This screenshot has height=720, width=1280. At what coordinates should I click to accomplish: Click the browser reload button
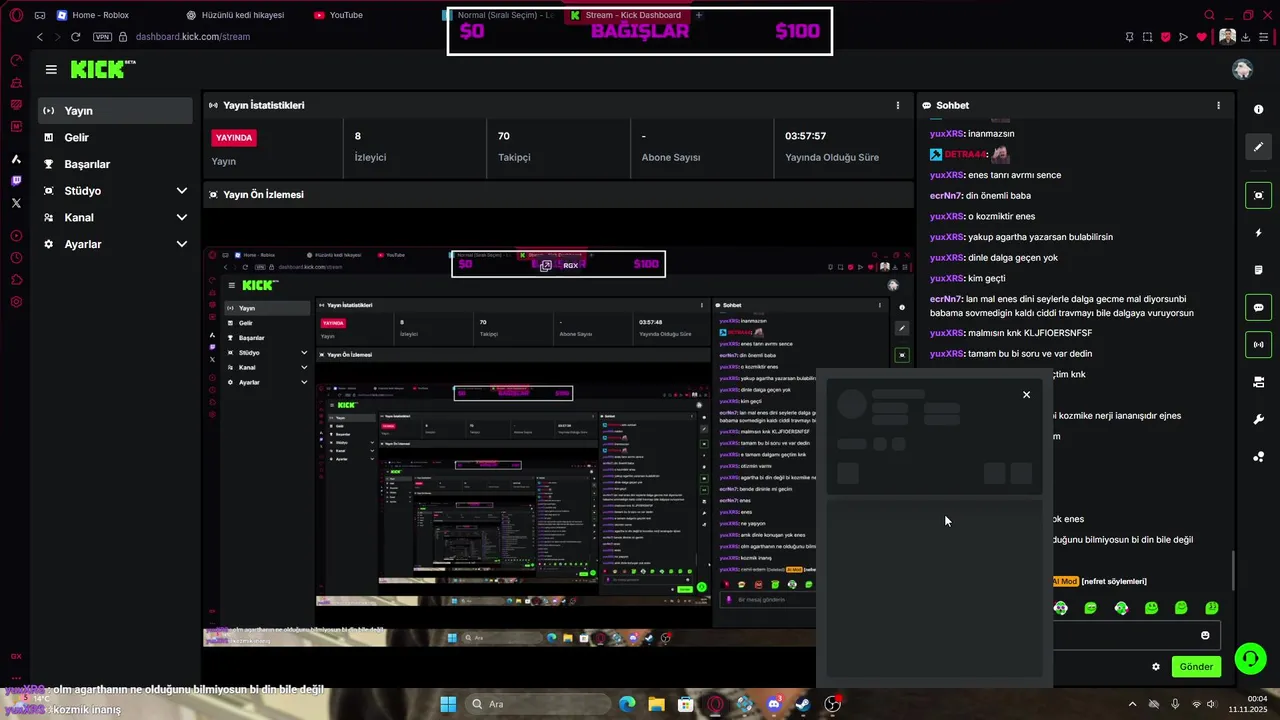(75, 37)
